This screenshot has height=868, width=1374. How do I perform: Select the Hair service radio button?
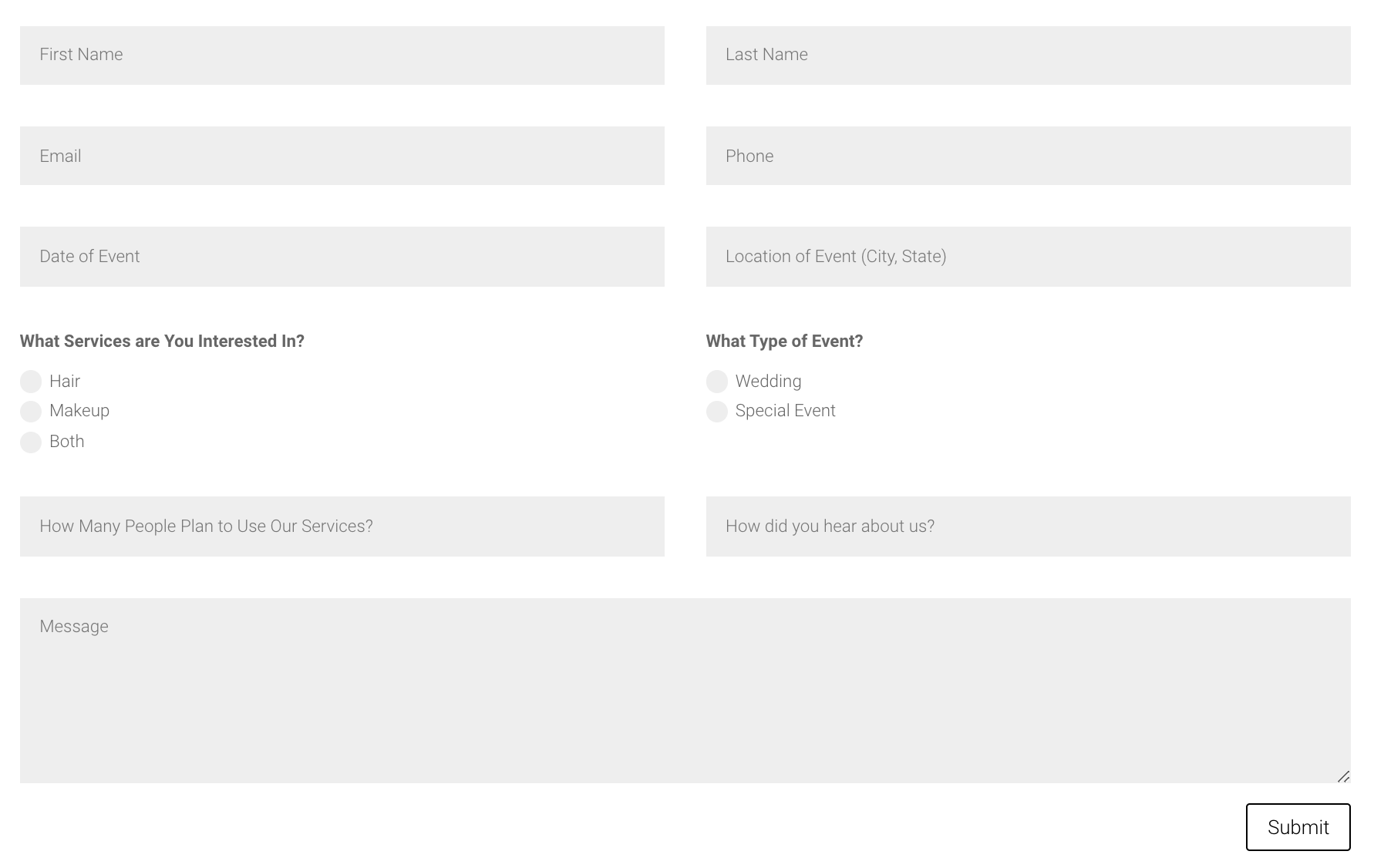[31, 382]
